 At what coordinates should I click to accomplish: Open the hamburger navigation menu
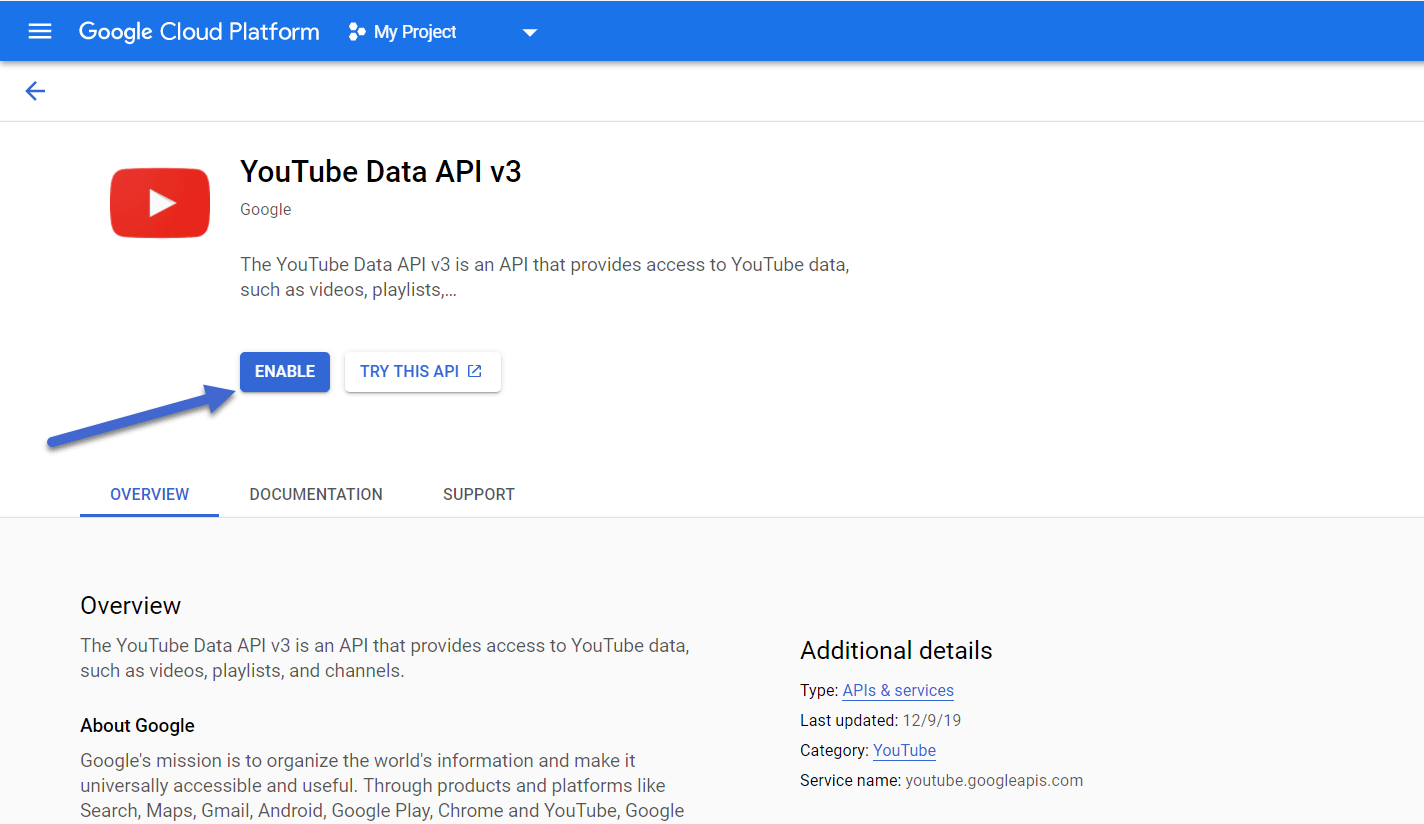point(40,31)
